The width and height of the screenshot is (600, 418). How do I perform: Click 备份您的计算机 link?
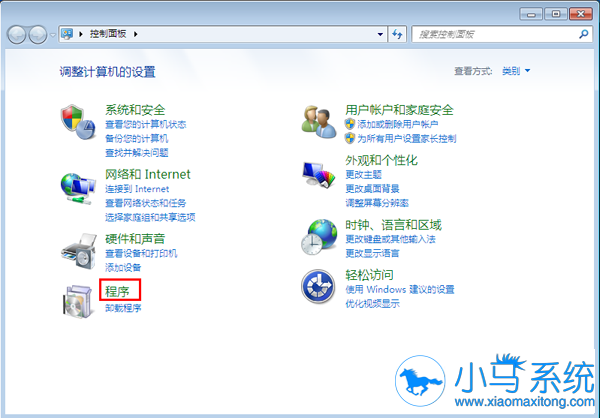(x=137, y=139)
